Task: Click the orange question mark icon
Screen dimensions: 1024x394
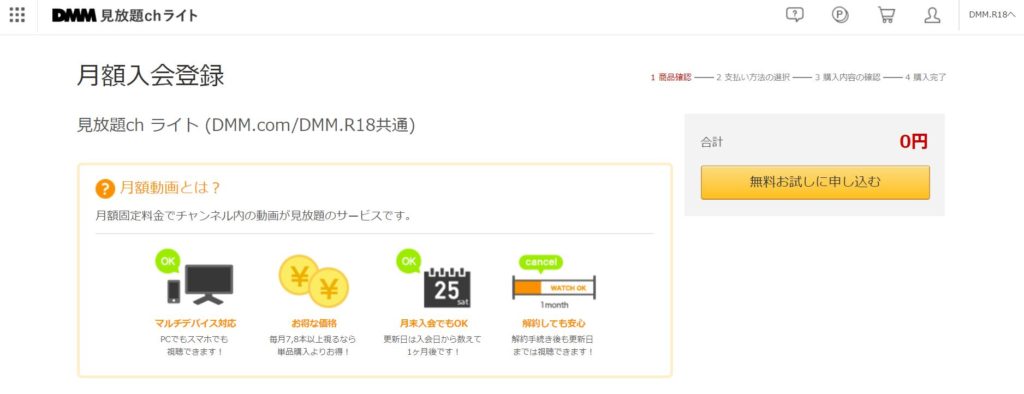Action: (105, 189)
